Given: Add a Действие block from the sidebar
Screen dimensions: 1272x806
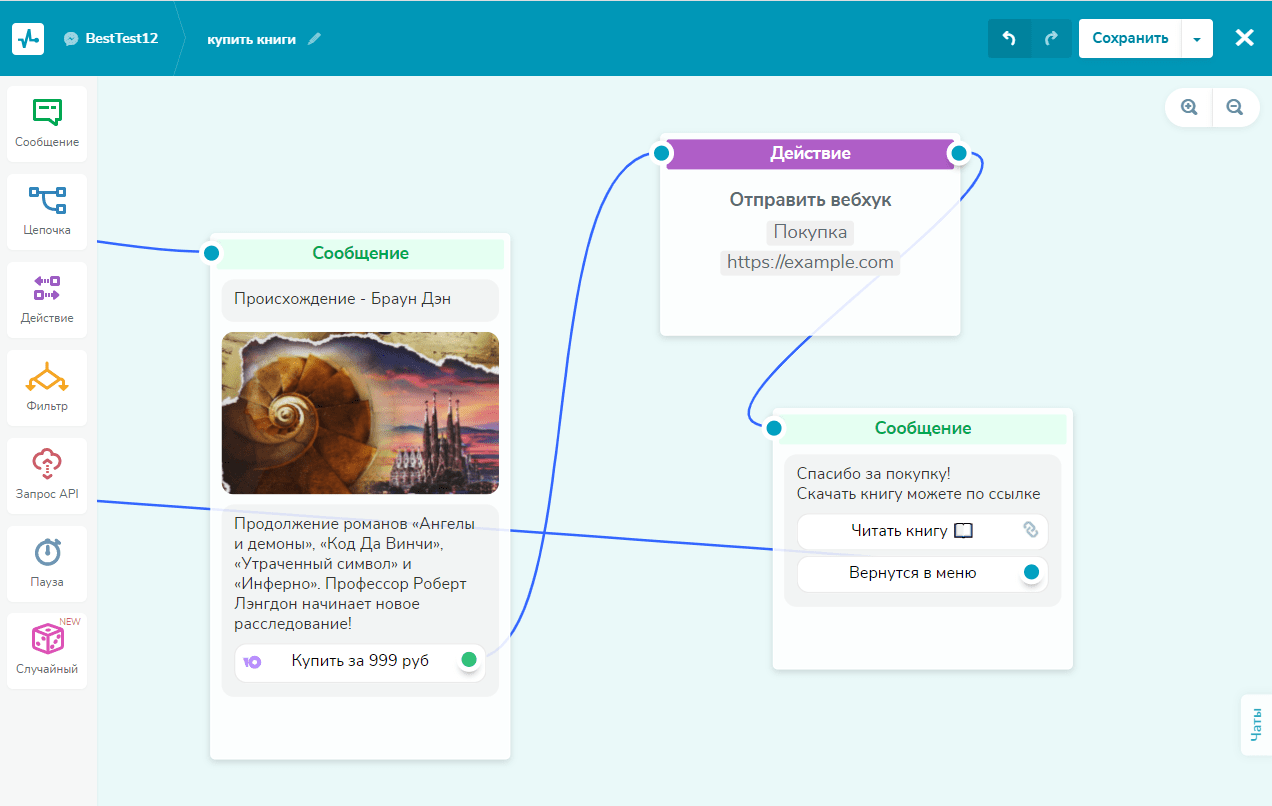Looking at the screenshot, I should (x=47, y=300).
